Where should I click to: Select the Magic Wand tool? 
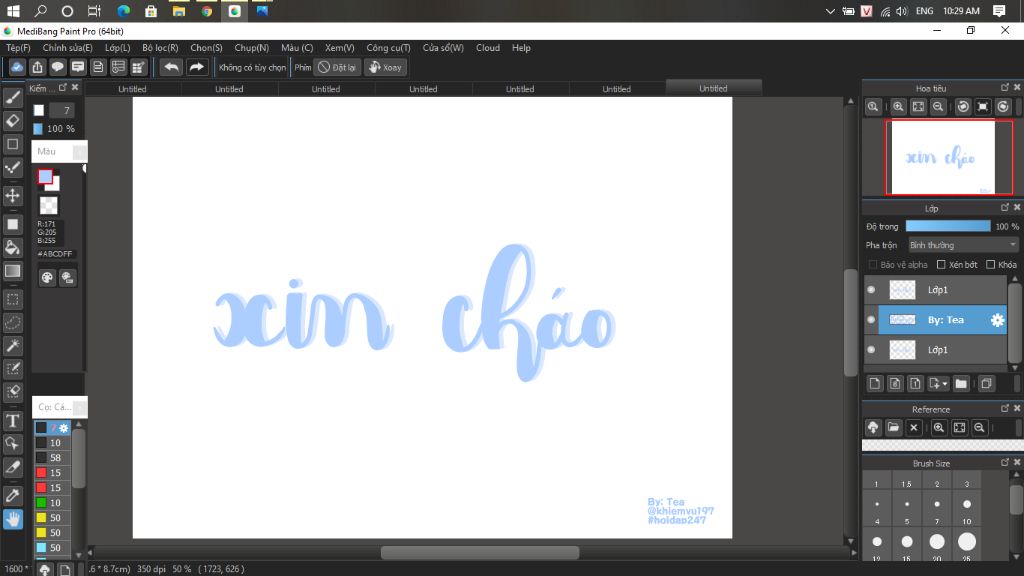(x=12, y=345)
